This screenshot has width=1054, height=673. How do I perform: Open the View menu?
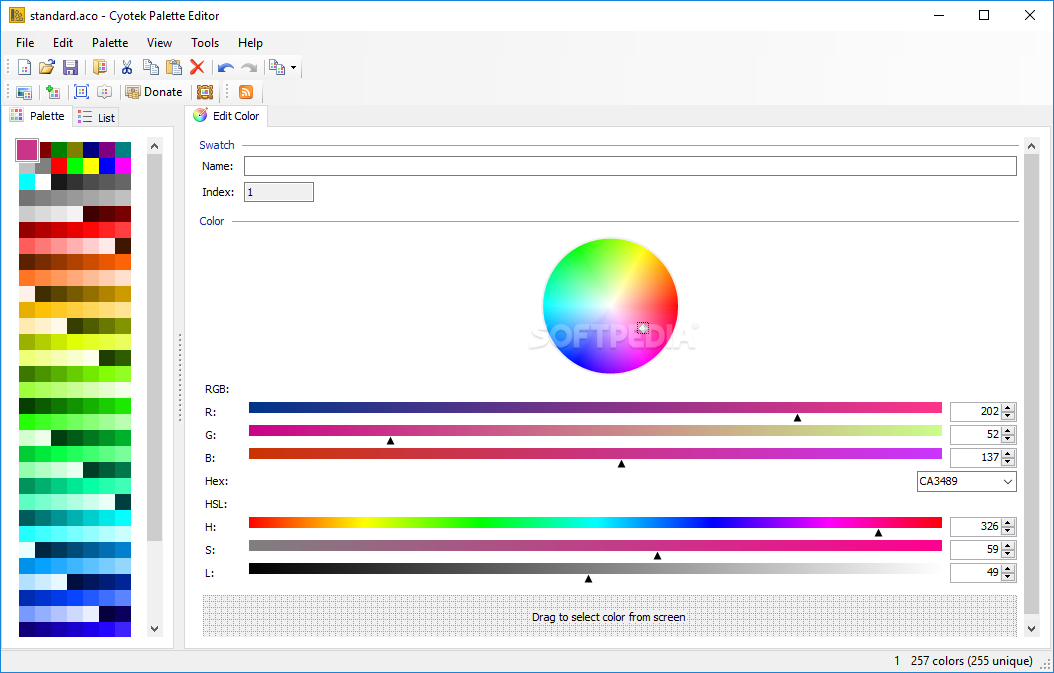coord(159,43)
